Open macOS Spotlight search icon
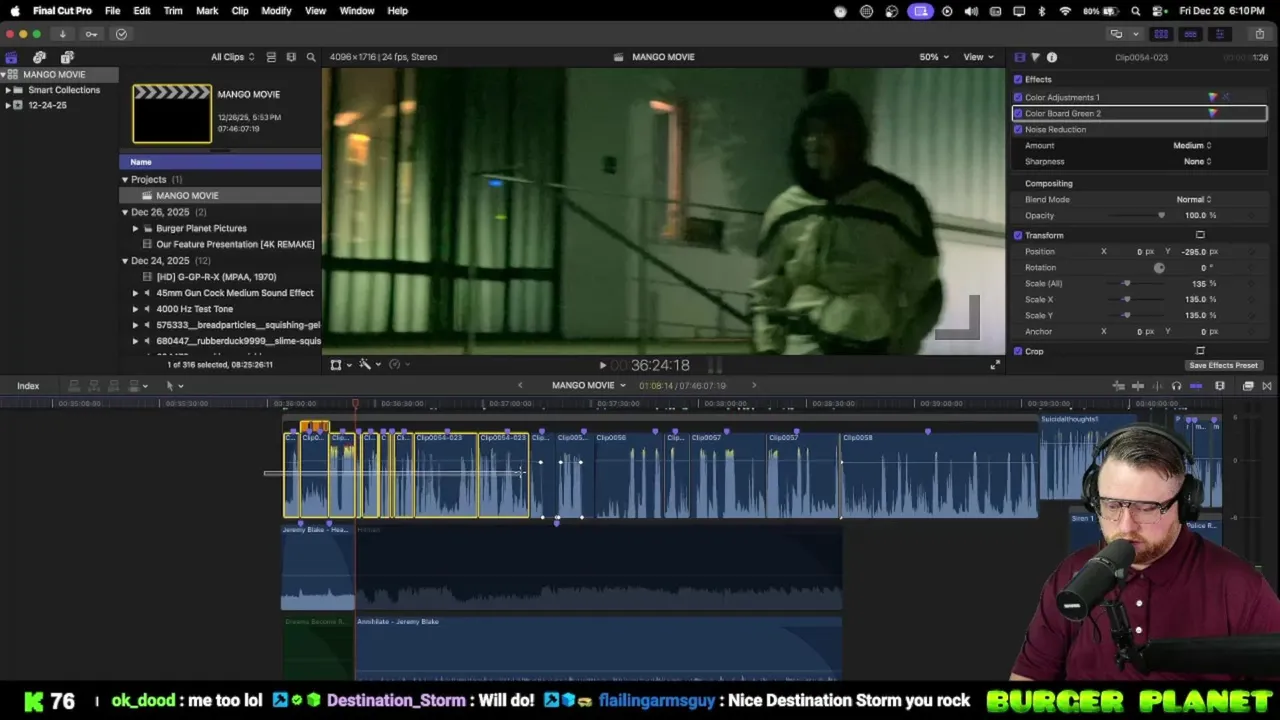The image size is (1280, 720). pos(1136,11)
